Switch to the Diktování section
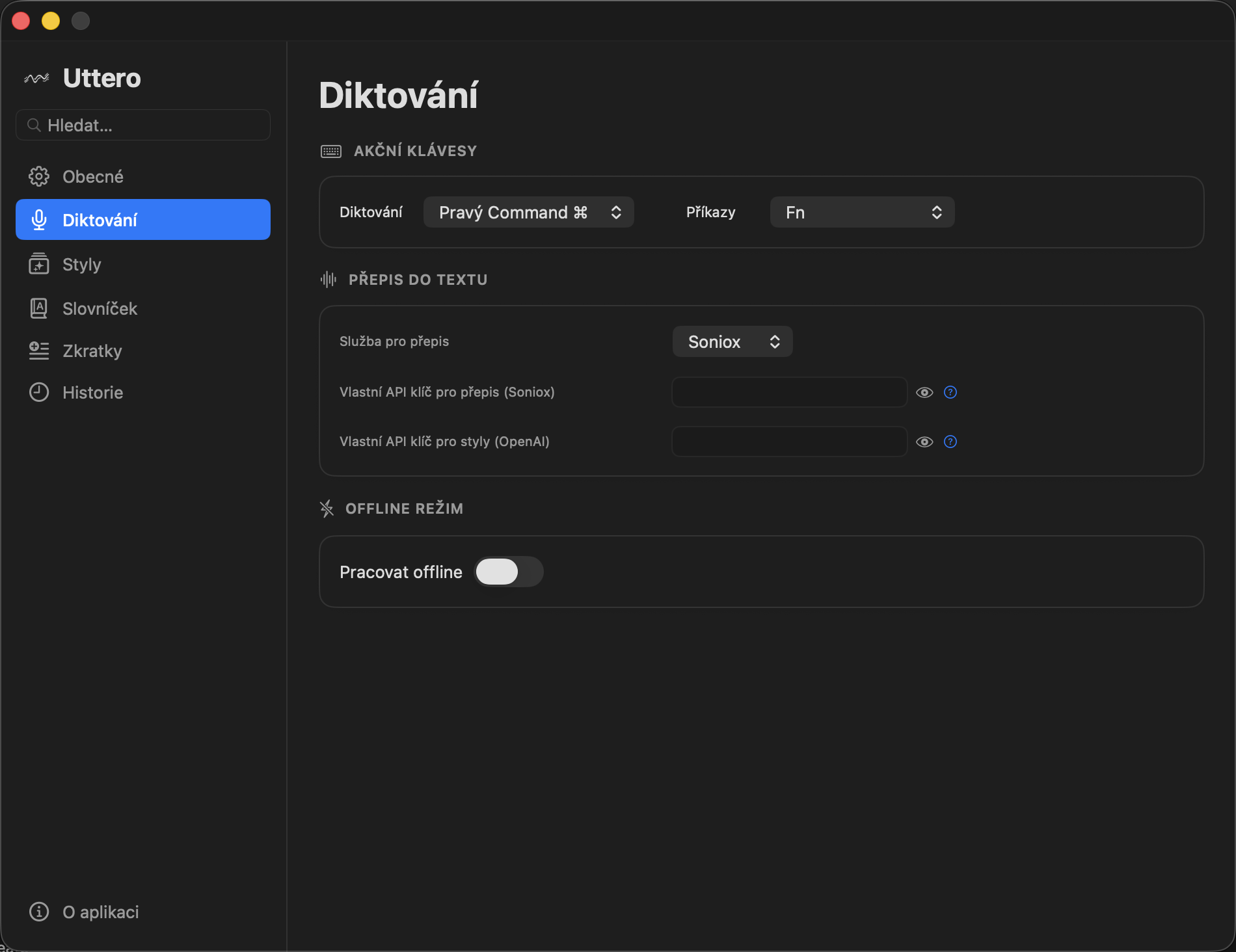The width and height of the screenshot is (1236, 952). tap(101, 219)
